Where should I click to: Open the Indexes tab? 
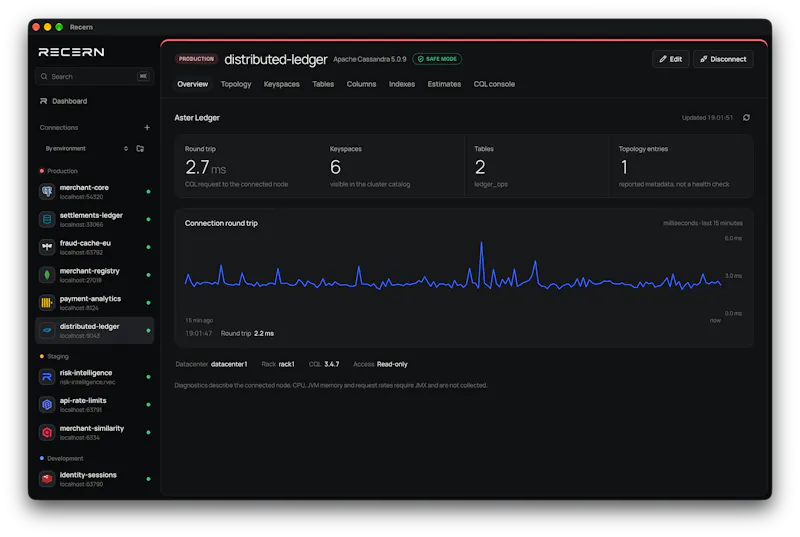(402, 84)
